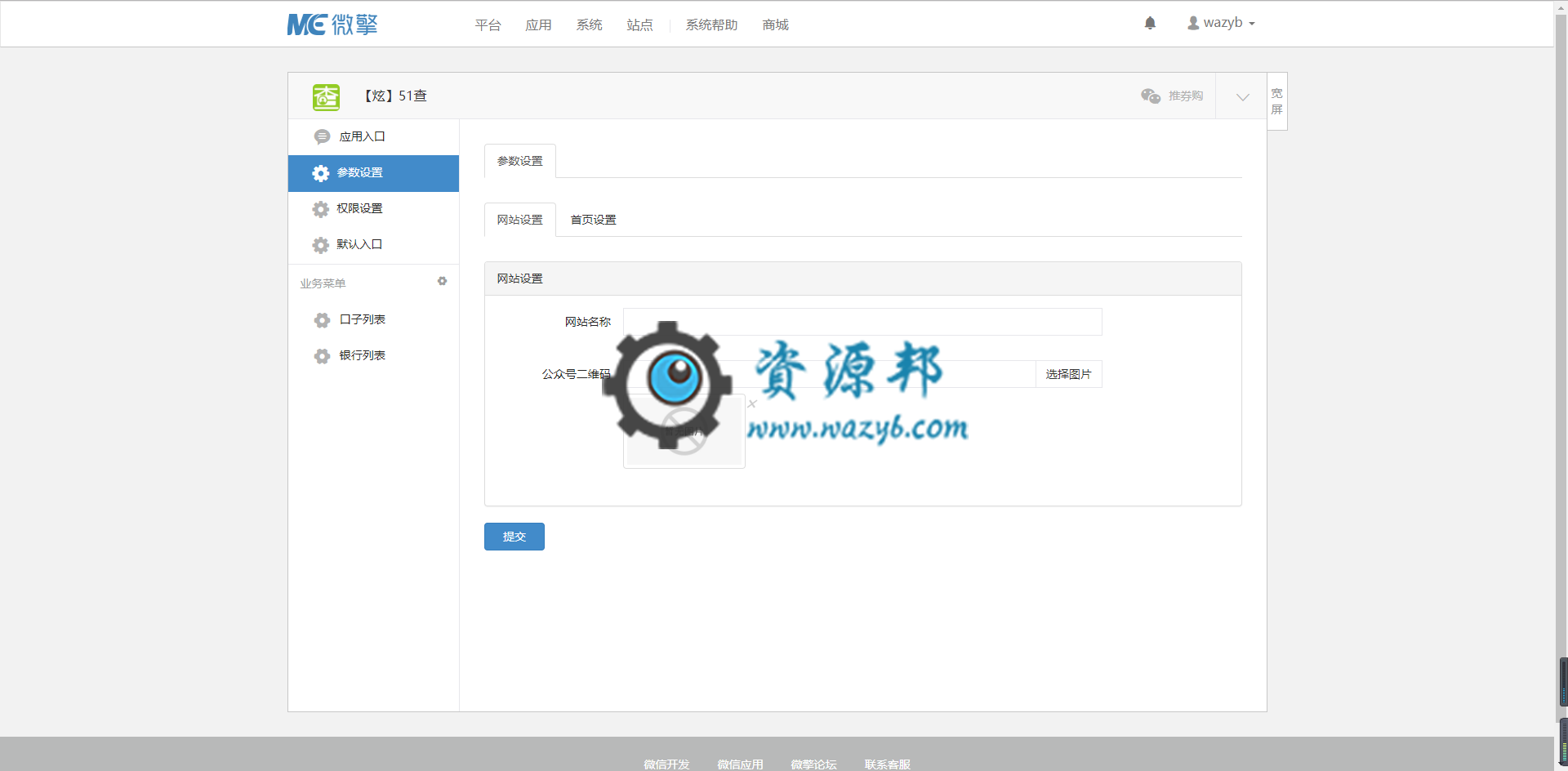Viewport: 1568px width, 771px height.
Task: Click the 推荐购 link
Action: 1185,96
